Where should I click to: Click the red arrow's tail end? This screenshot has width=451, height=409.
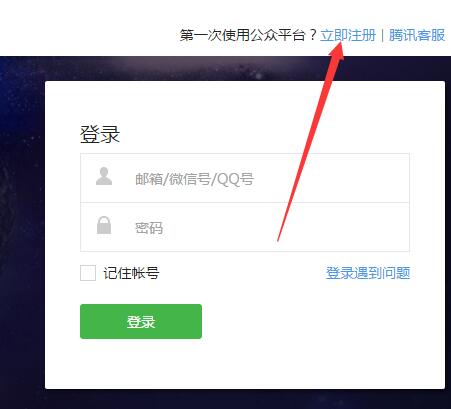pos(279,238)
